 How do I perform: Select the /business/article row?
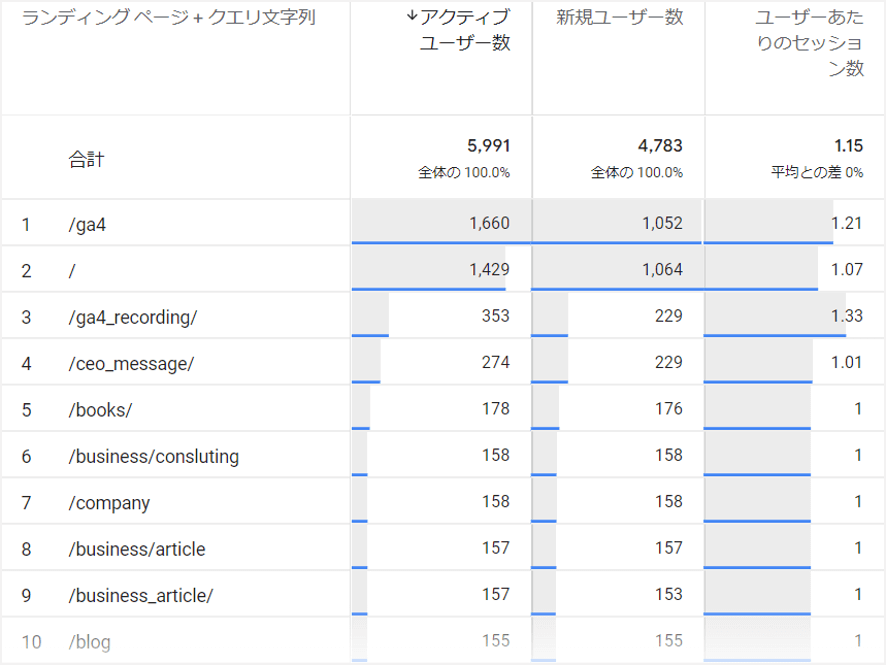pyautogui.click(x=137, y=549)
